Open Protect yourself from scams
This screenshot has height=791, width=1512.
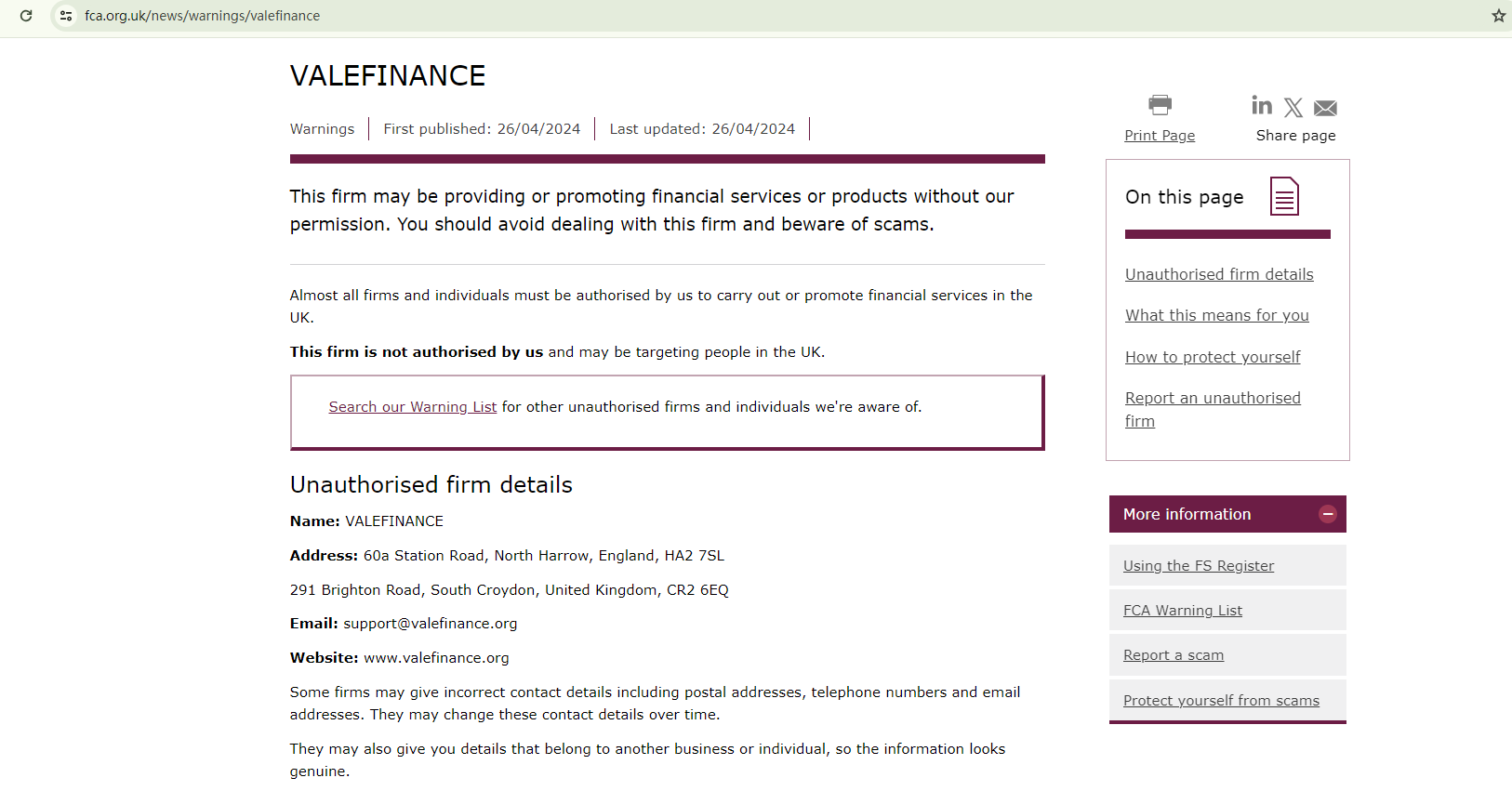(x=1221, y=701)
